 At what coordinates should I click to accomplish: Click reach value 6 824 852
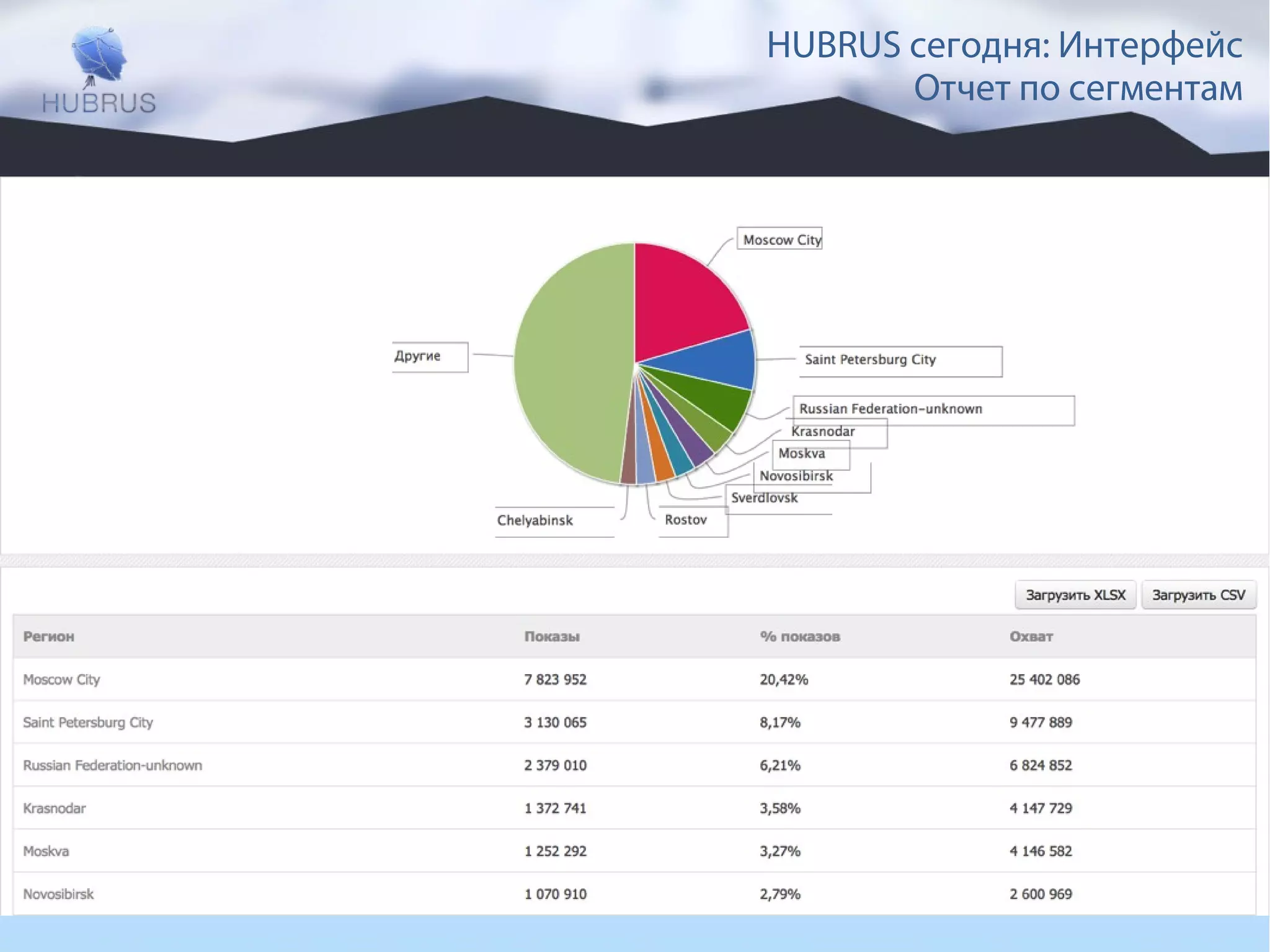(x=1041, y=765)
